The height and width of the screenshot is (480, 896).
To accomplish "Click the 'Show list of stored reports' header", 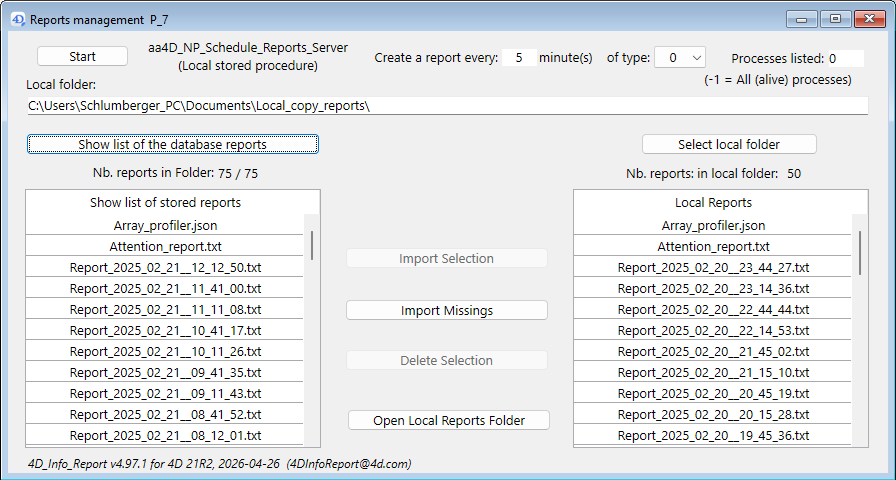I will point(165,202).
